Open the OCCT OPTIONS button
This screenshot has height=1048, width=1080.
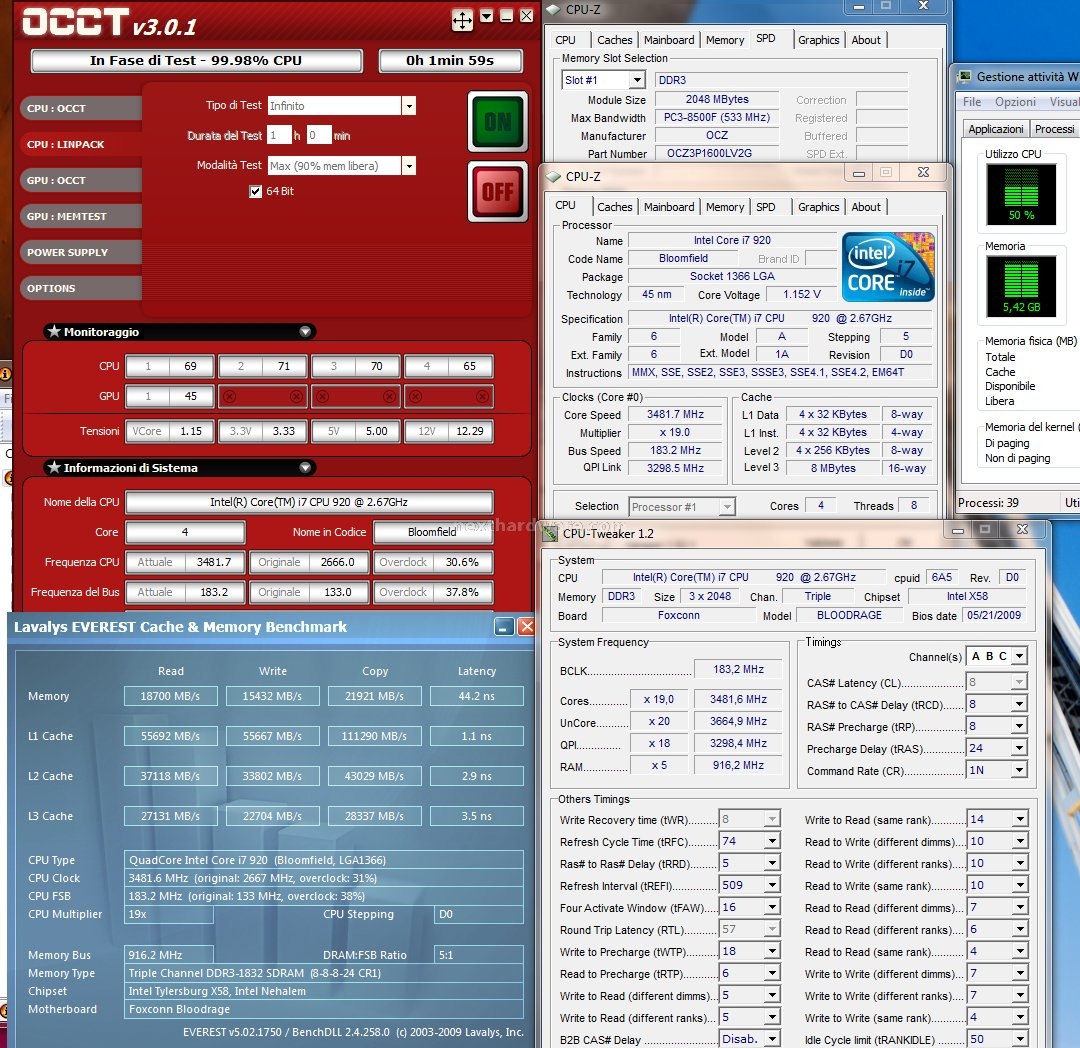81,288
